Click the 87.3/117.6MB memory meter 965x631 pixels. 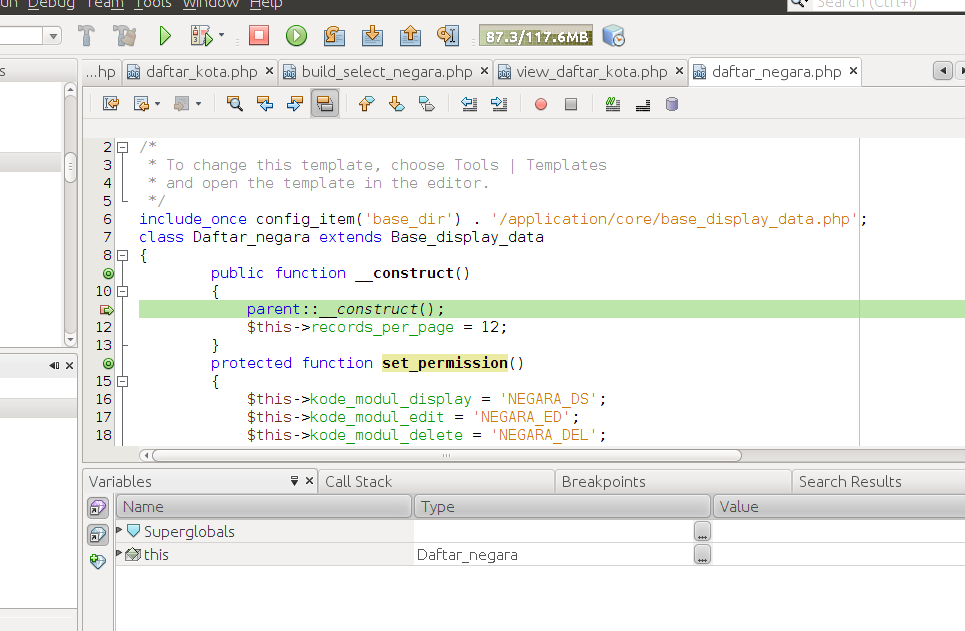tap(535, 35)
